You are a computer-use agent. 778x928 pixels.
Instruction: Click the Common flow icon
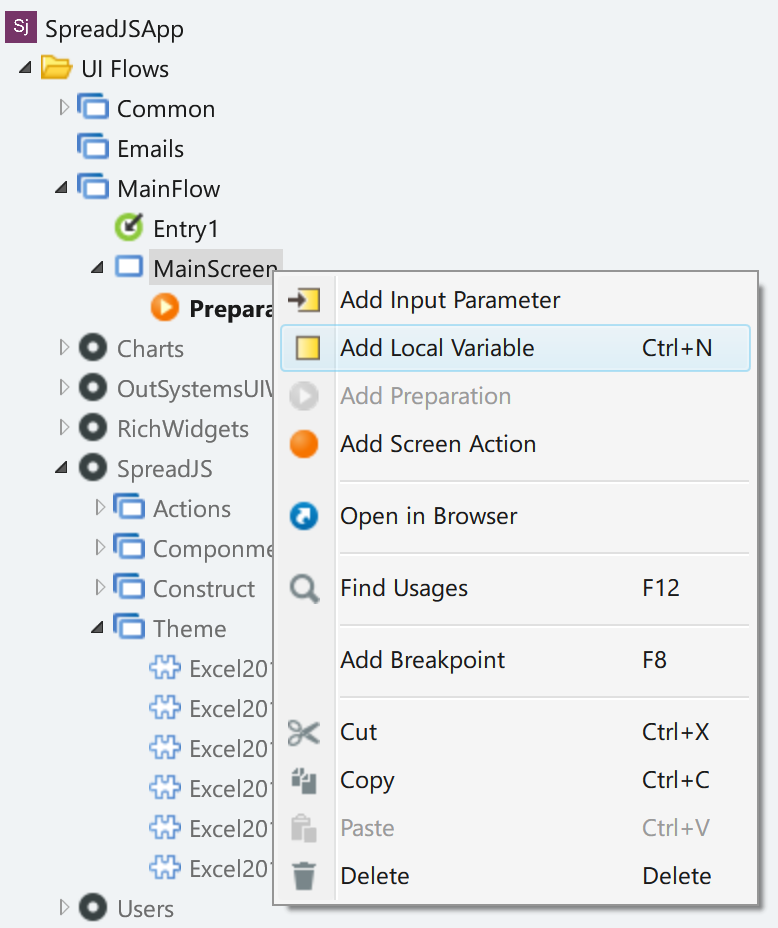pos(93,107)
